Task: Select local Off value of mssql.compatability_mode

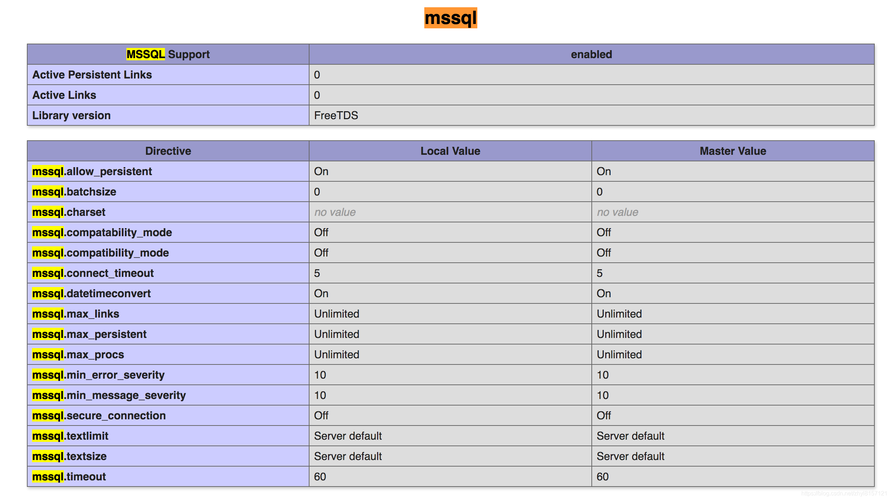Action: point(321,233)
